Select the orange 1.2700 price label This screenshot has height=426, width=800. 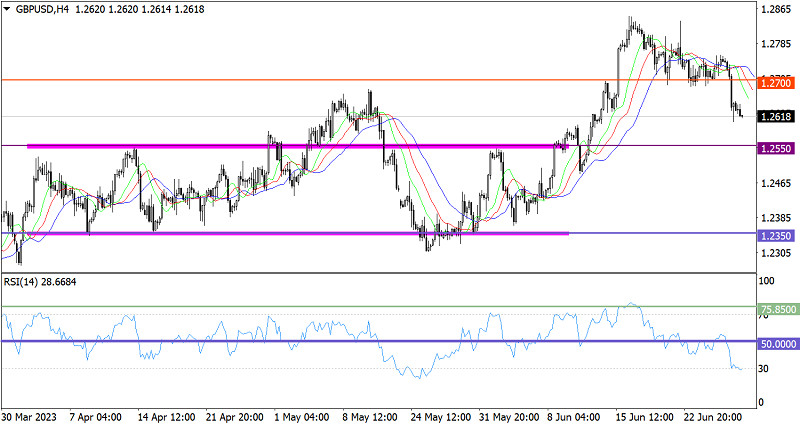(776, 83)
